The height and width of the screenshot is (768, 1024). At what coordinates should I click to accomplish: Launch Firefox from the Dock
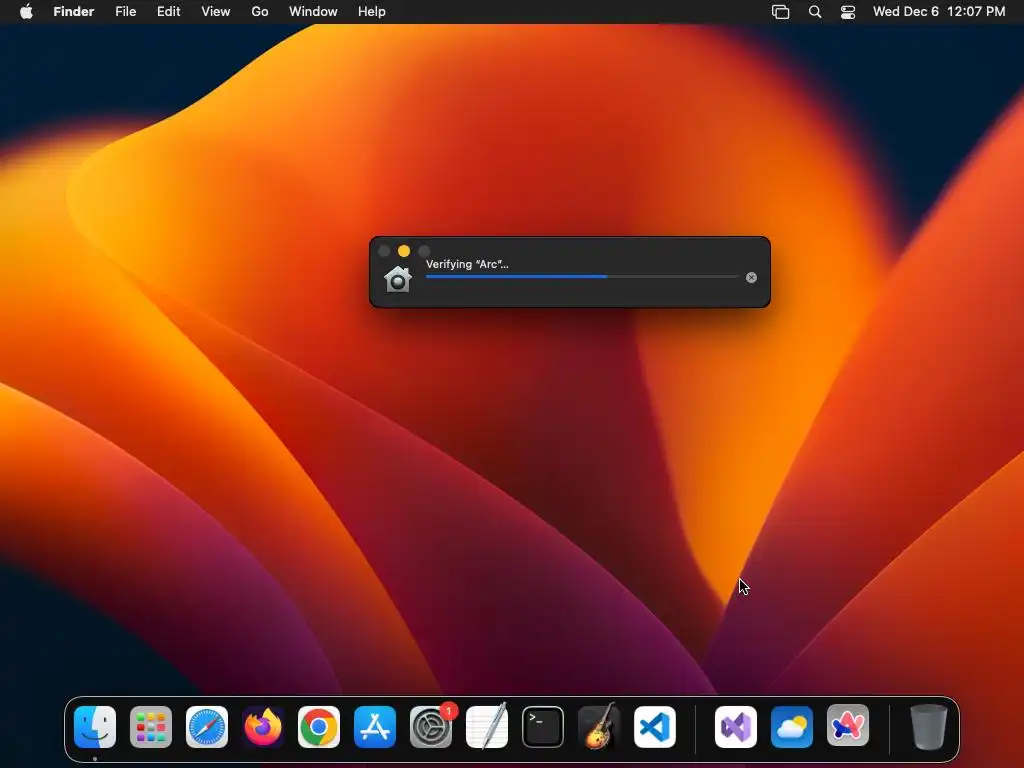click(263, 727)
